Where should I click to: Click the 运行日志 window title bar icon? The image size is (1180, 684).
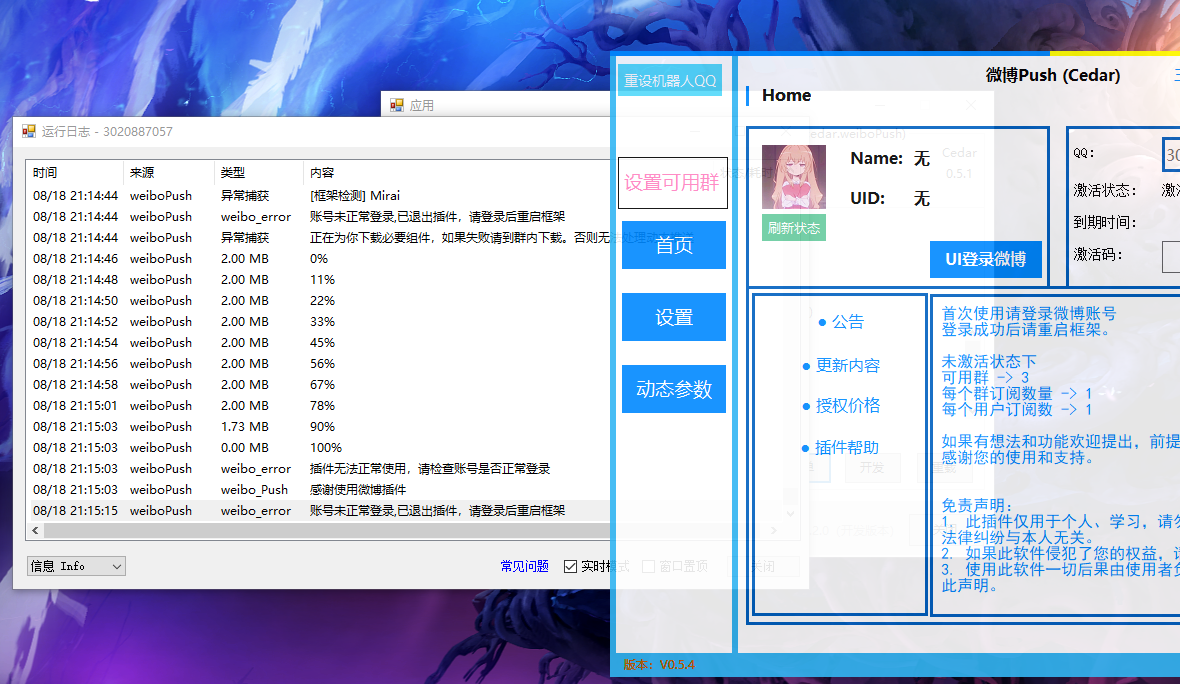coord(29,130)
